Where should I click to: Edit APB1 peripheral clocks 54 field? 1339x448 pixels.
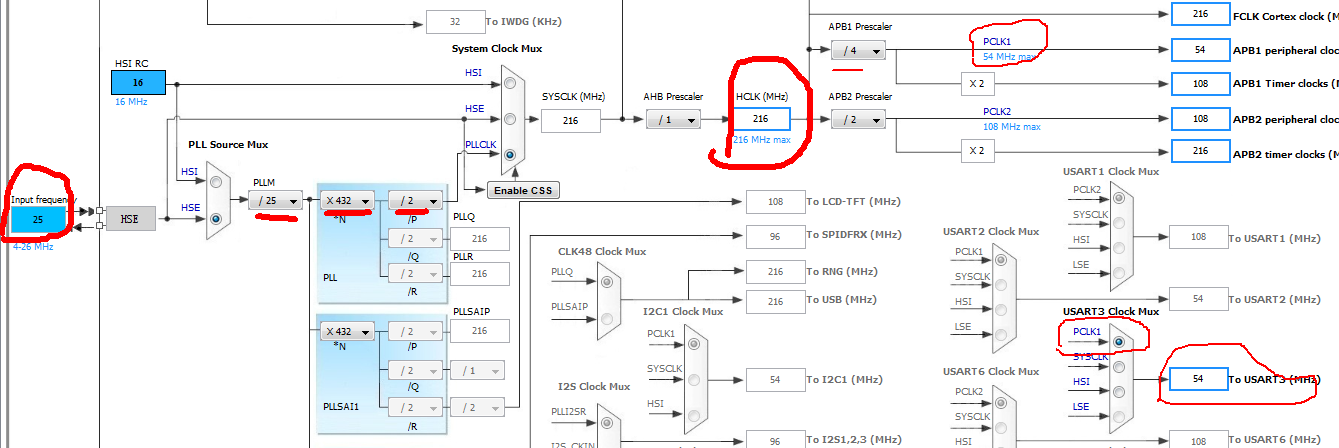pyautogui.click(x=1200, y=50)
